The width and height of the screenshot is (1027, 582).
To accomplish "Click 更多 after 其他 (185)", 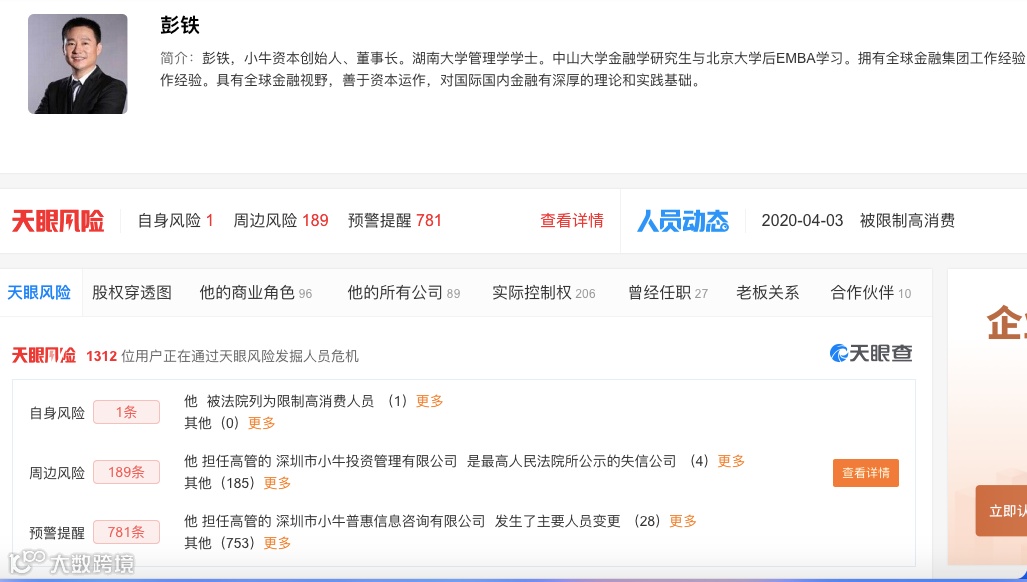I will 277,483.
